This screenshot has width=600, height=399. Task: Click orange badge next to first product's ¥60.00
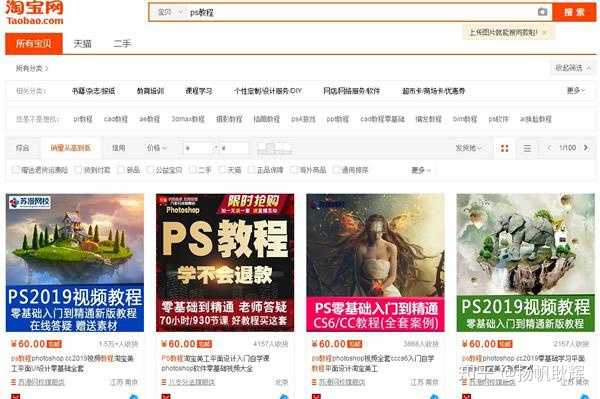pos(54,344)
